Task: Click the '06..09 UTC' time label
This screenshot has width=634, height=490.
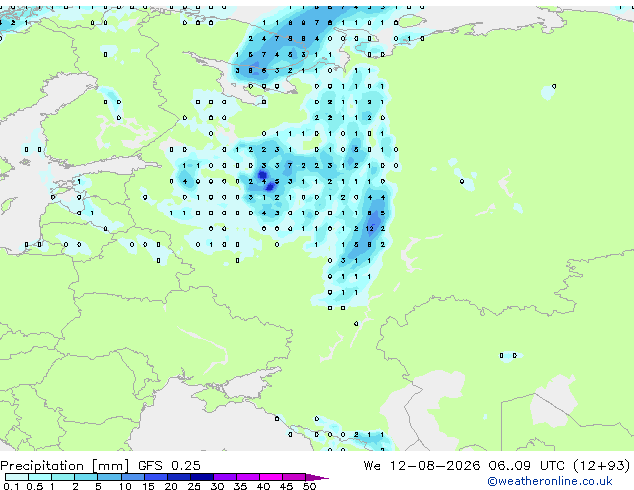Action: [x=526, y=466]
